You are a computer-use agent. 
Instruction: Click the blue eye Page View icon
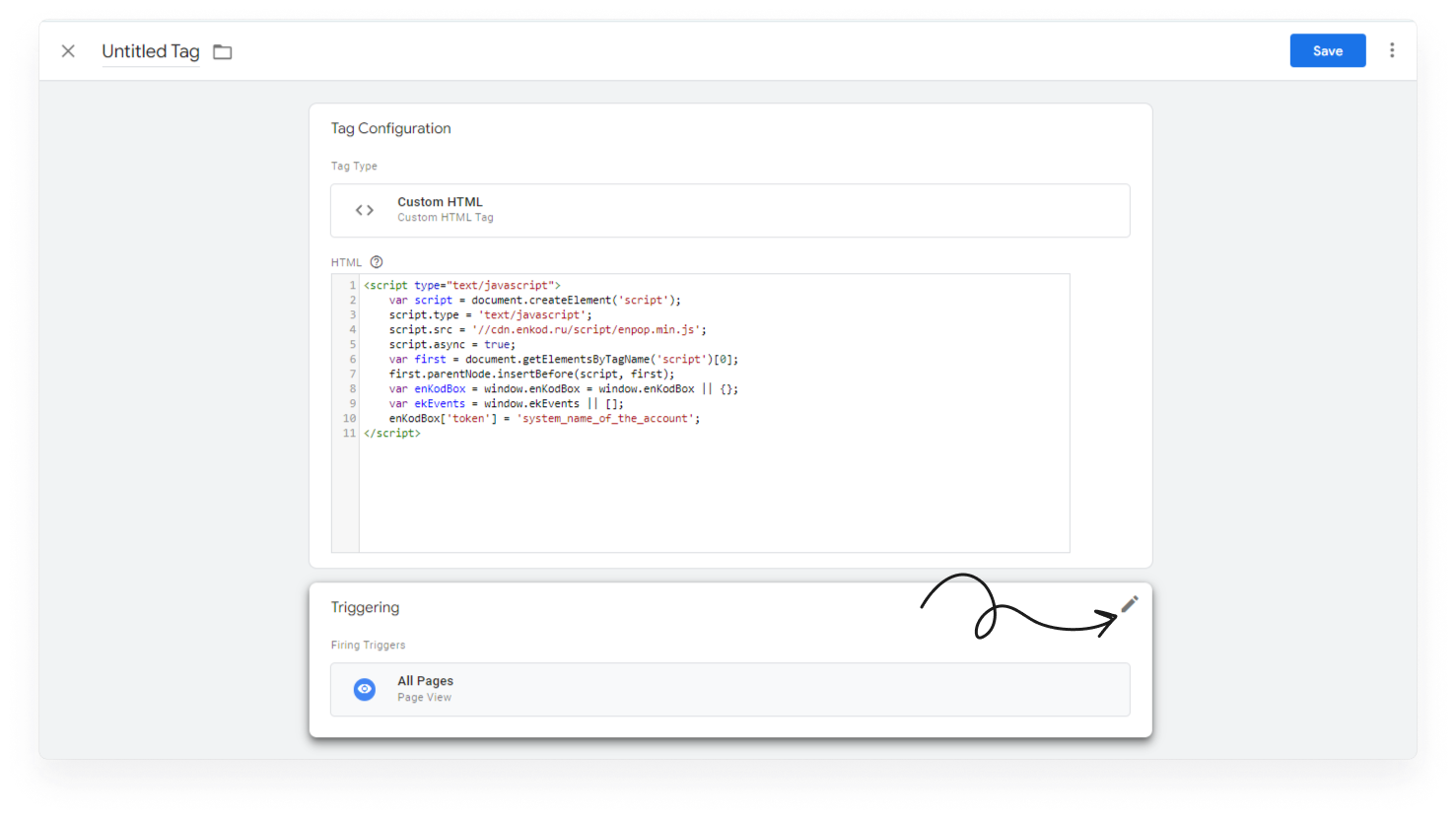click(365, 689)
